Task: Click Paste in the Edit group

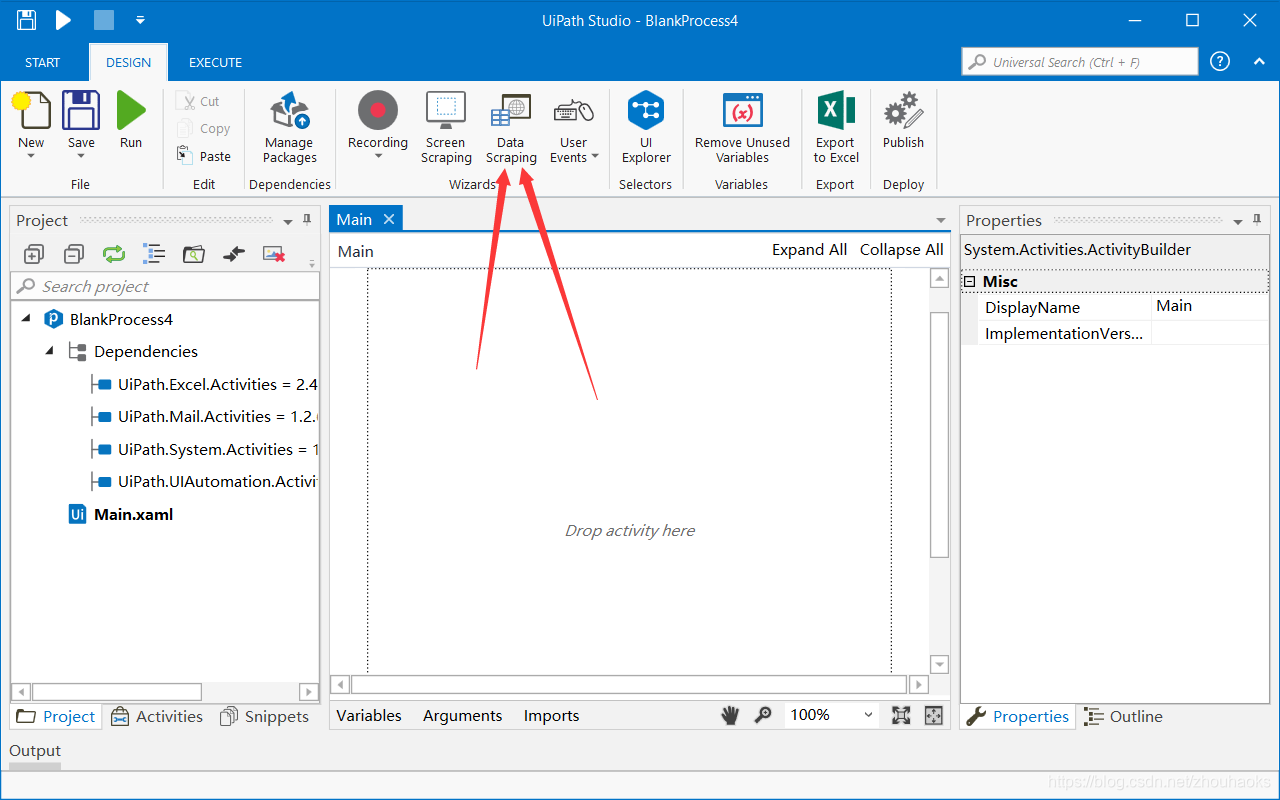Action: coord(203,156)
